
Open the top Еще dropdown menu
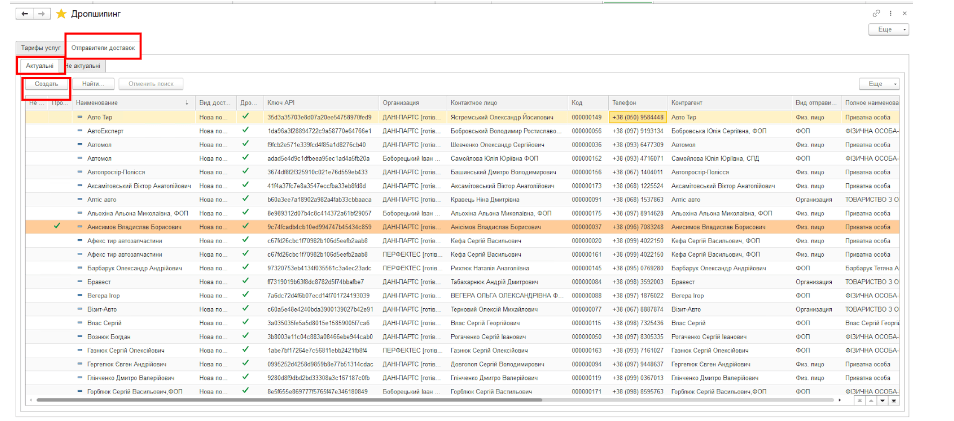pyautogui.click(x=885, y=30)
